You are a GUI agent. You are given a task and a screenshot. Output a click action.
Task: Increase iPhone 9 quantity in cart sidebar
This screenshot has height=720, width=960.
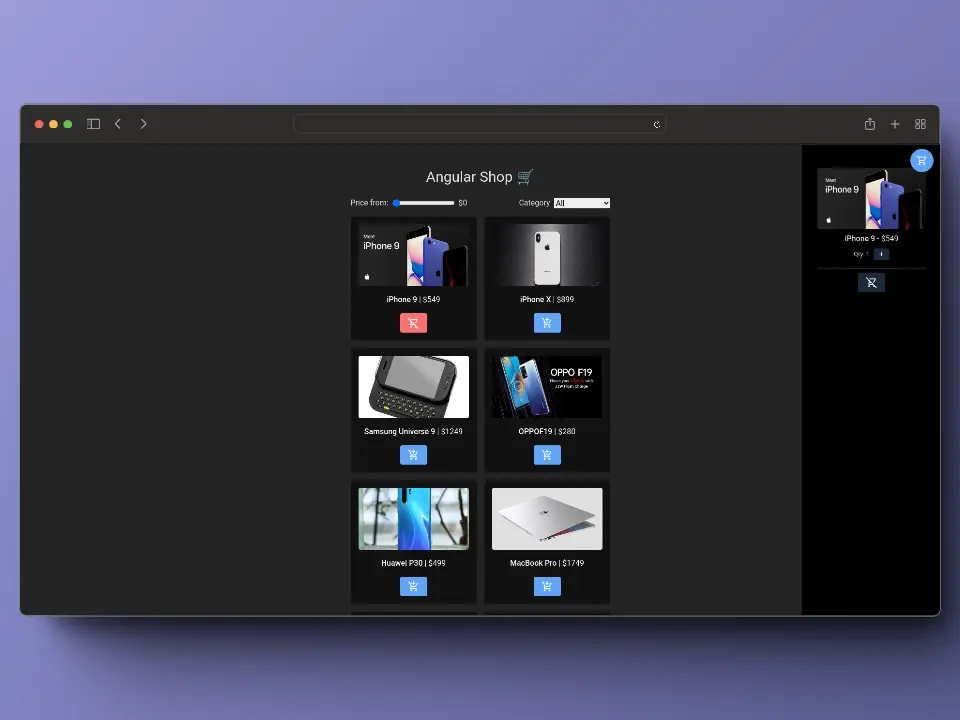click(881, 253)
